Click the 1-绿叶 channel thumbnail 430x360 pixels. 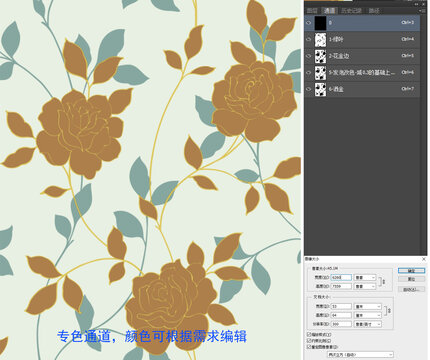[320, 40]
